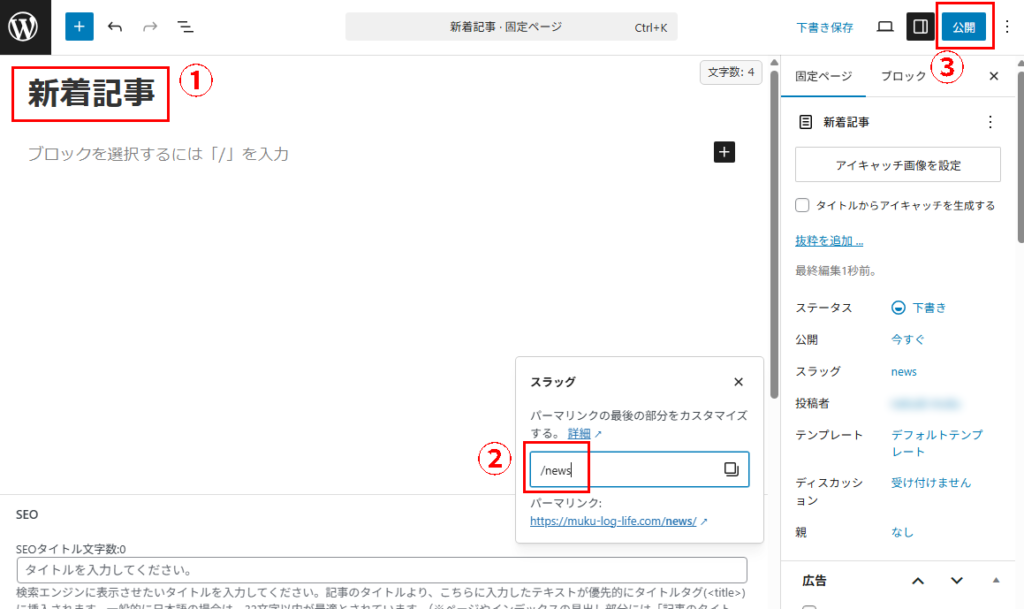Screen dimensions: 1024x609
Task: Move the 広告 panel down with down arrow
Action: click(957, 580)
